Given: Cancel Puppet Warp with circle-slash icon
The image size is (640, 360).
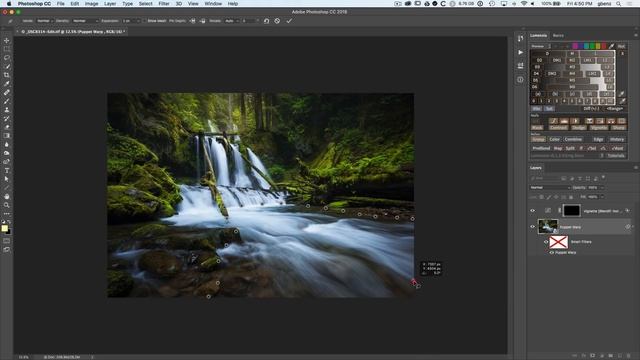Looking at the screenshot, I should pos(277,20).
